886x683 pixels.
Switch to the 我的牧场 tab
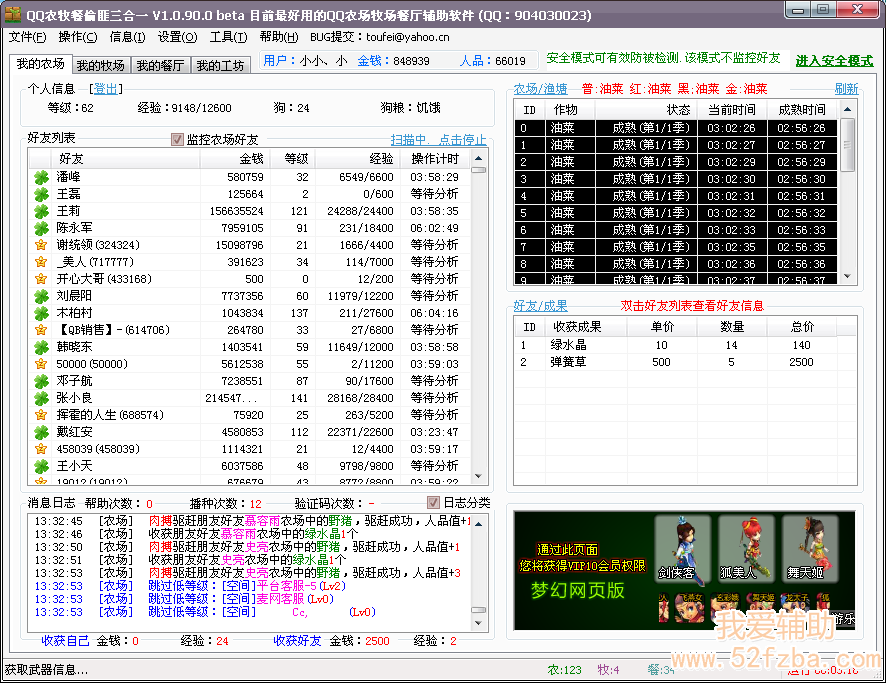(101, 66)
